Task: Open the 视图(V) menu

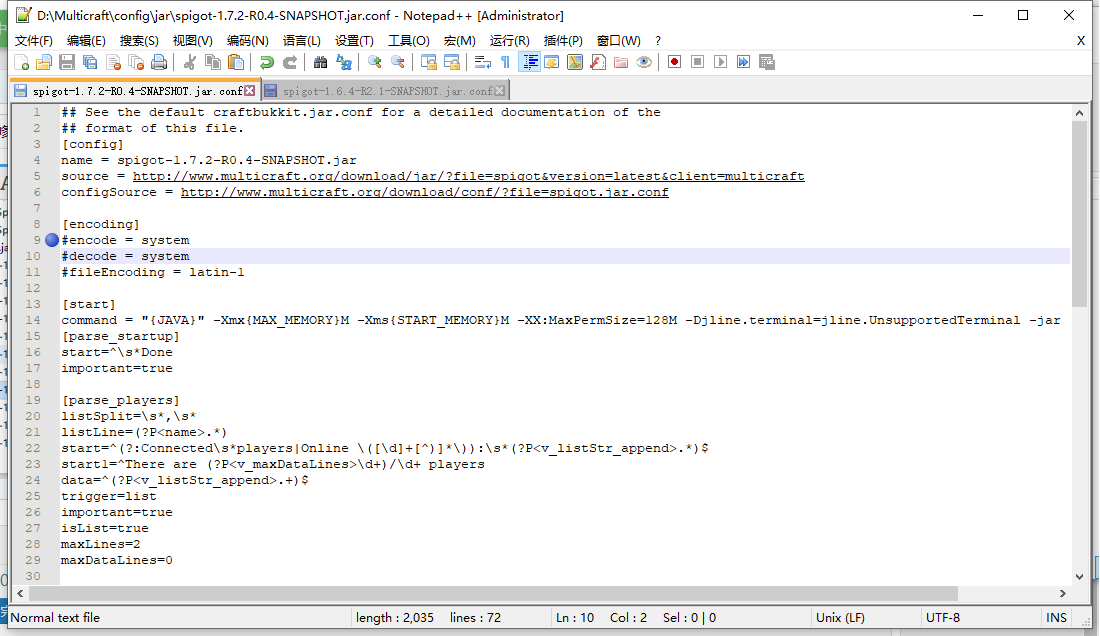Action: (193, 41)
